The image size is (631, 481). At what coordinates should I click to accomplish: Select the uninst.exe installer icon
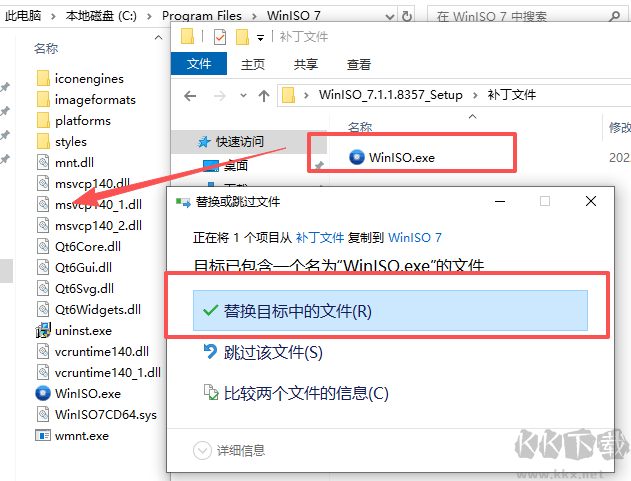tap(43, 330)
